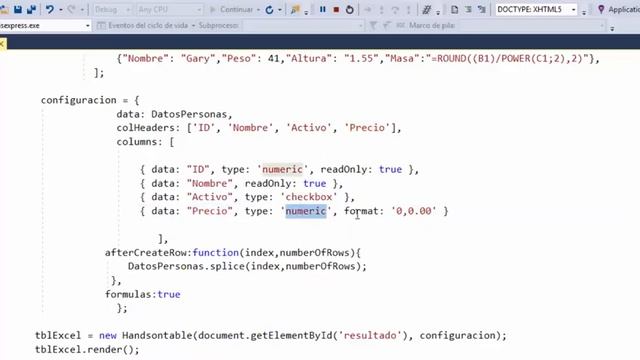Click the Save All icon
Image resolution: width=640 pixels, height=360 pixels.
click(31, 9)
